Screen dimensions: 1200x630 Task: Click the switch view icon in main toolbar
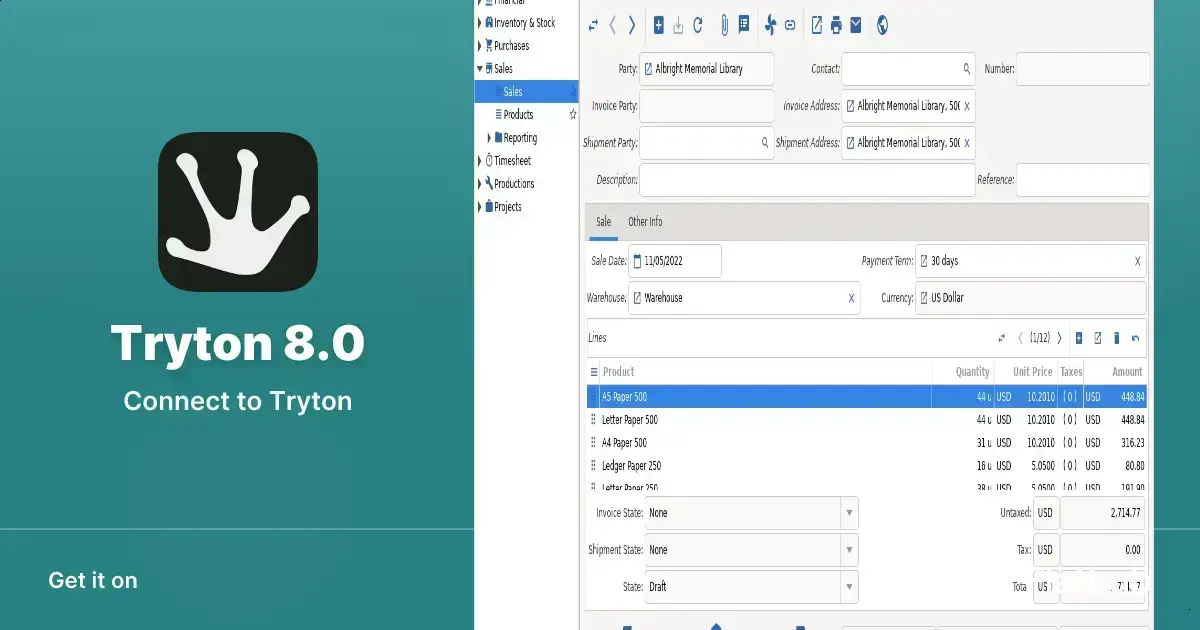point(594,26)
